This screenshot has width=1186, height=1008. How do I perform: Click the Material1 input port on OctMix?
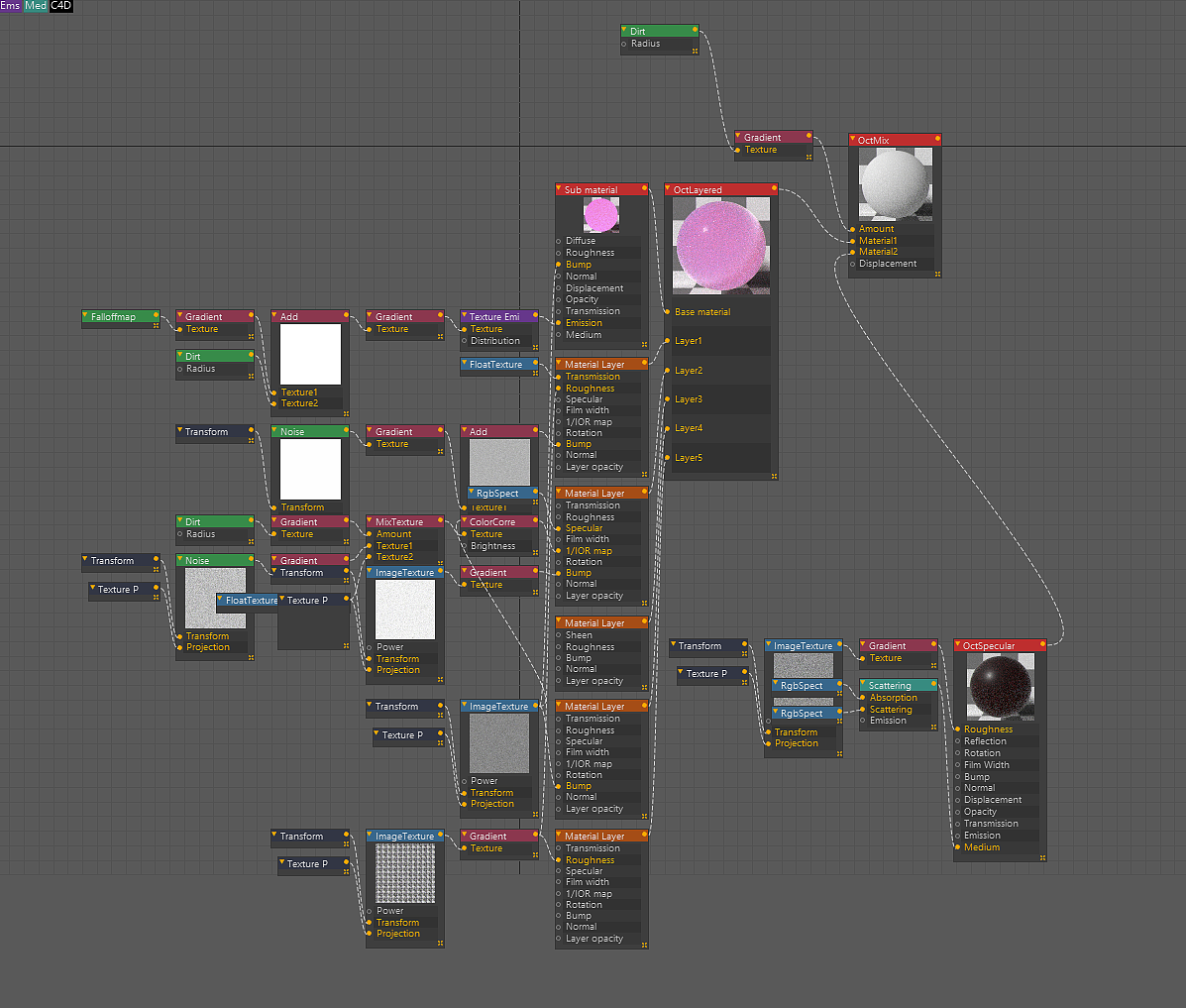[x=852, y=241]
